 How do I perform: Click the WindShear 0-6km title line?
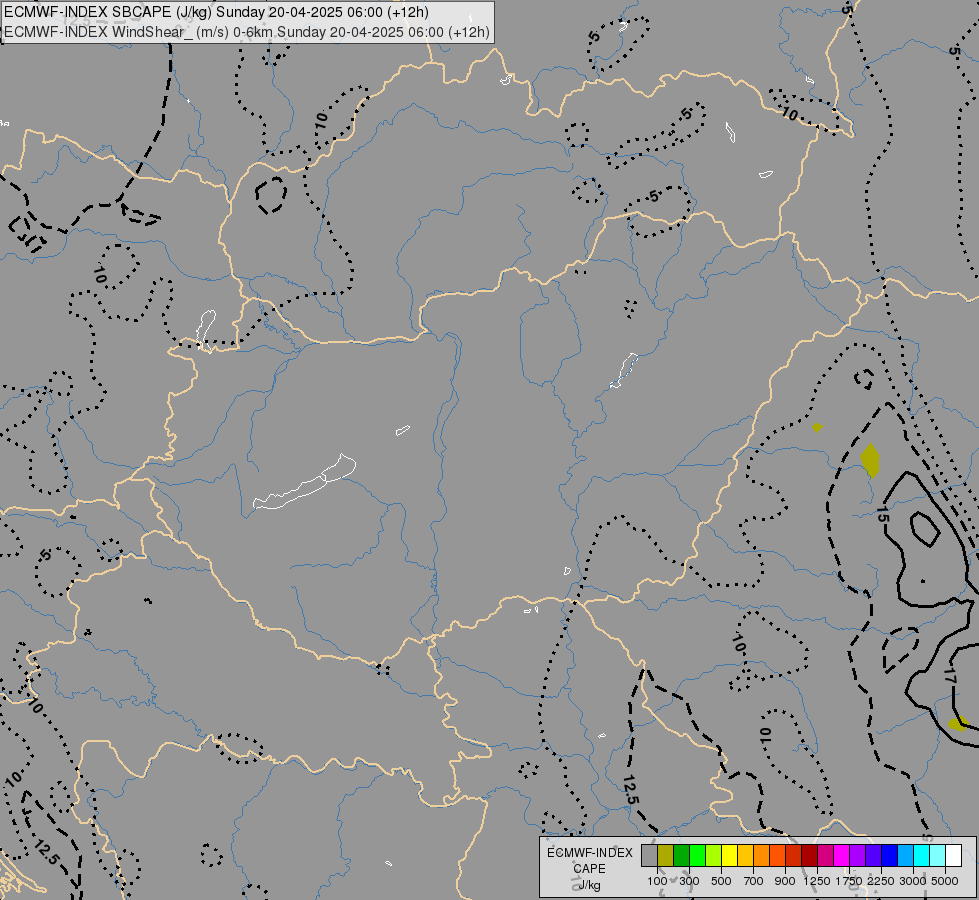(x=247, y=32)
